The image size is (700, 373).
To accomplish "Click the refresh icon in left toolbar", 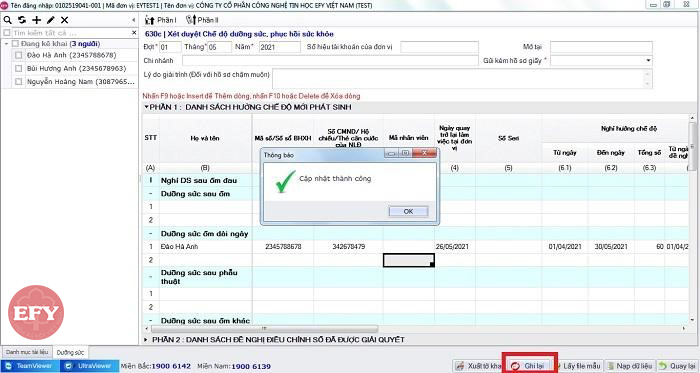I will coord(22,20).
